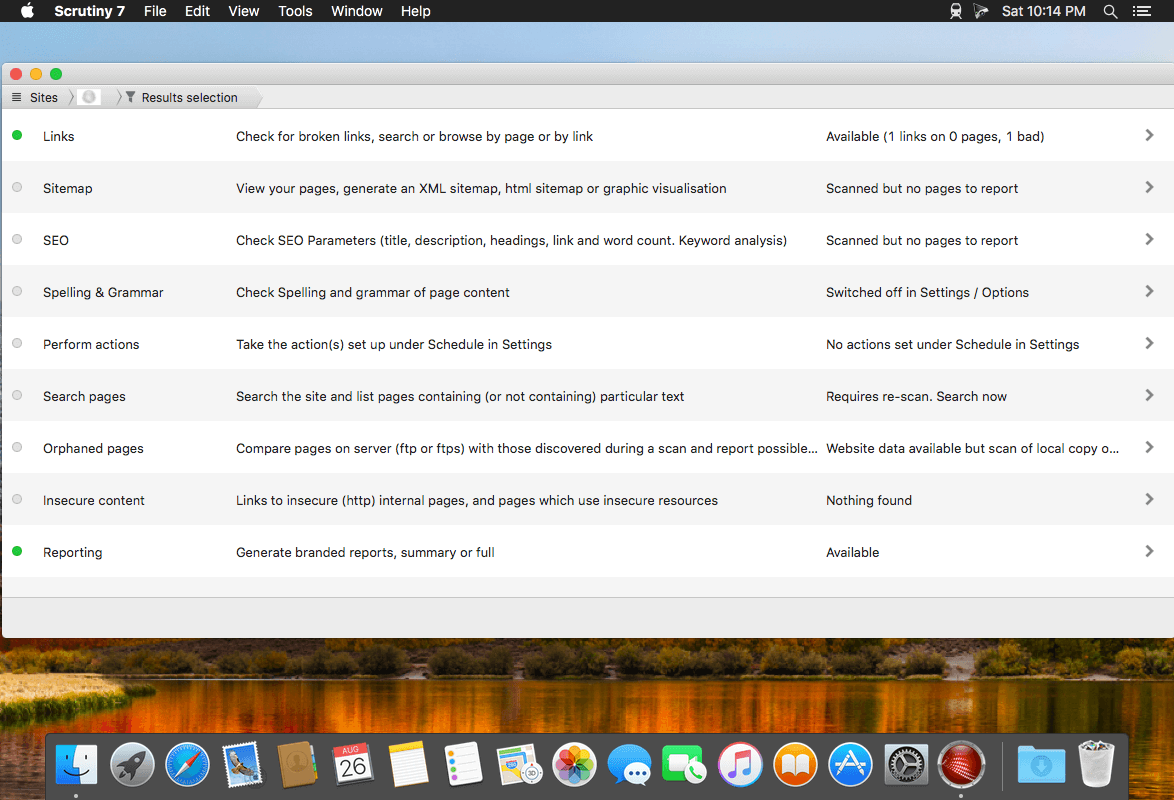Screen dimensions: 1174x800
Task: Launch Safari from the Dock
Action: coord(187,764)
